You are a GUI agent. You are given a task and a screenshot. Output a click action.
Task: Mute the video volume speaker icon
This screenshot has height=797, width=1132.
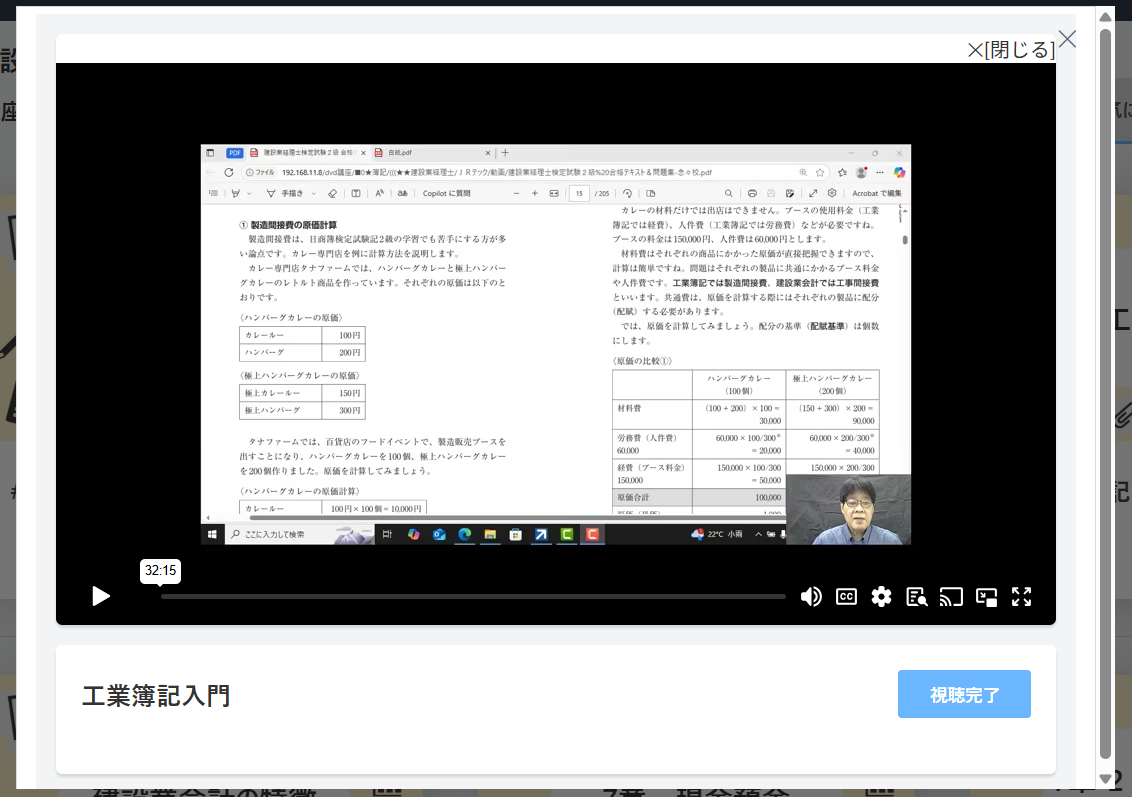pyautogui.click(x=811, y=597)
